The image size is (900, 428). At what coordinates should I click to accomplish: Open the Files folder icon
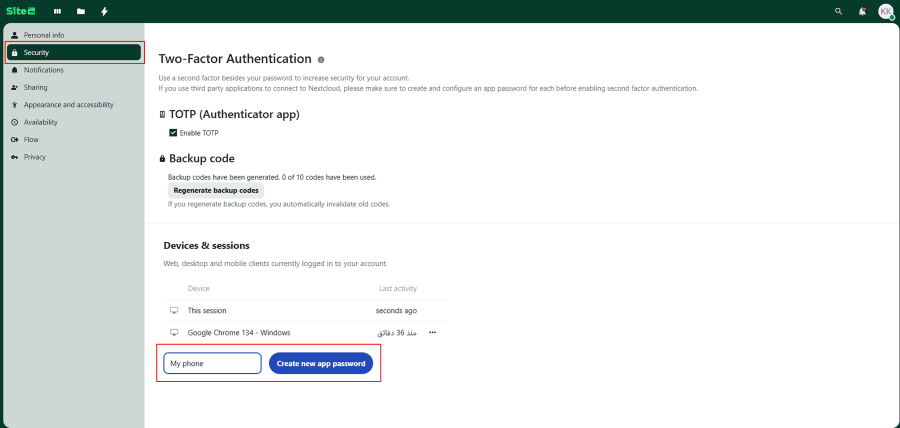(81, 11)
